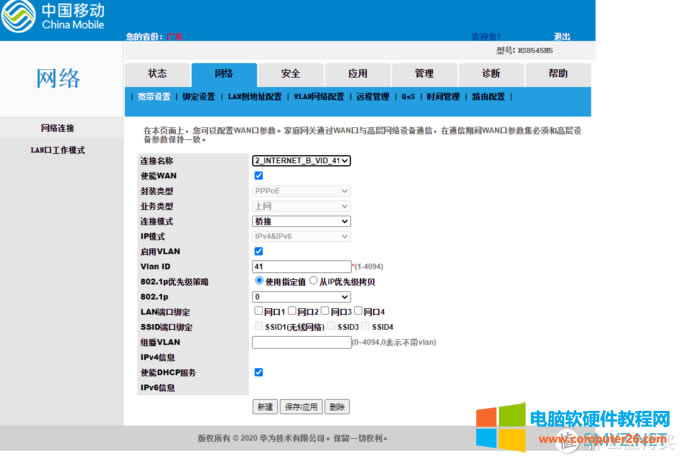Open 网络连接 in the left sidebar
Screen dimensions: 680x459
57,128
